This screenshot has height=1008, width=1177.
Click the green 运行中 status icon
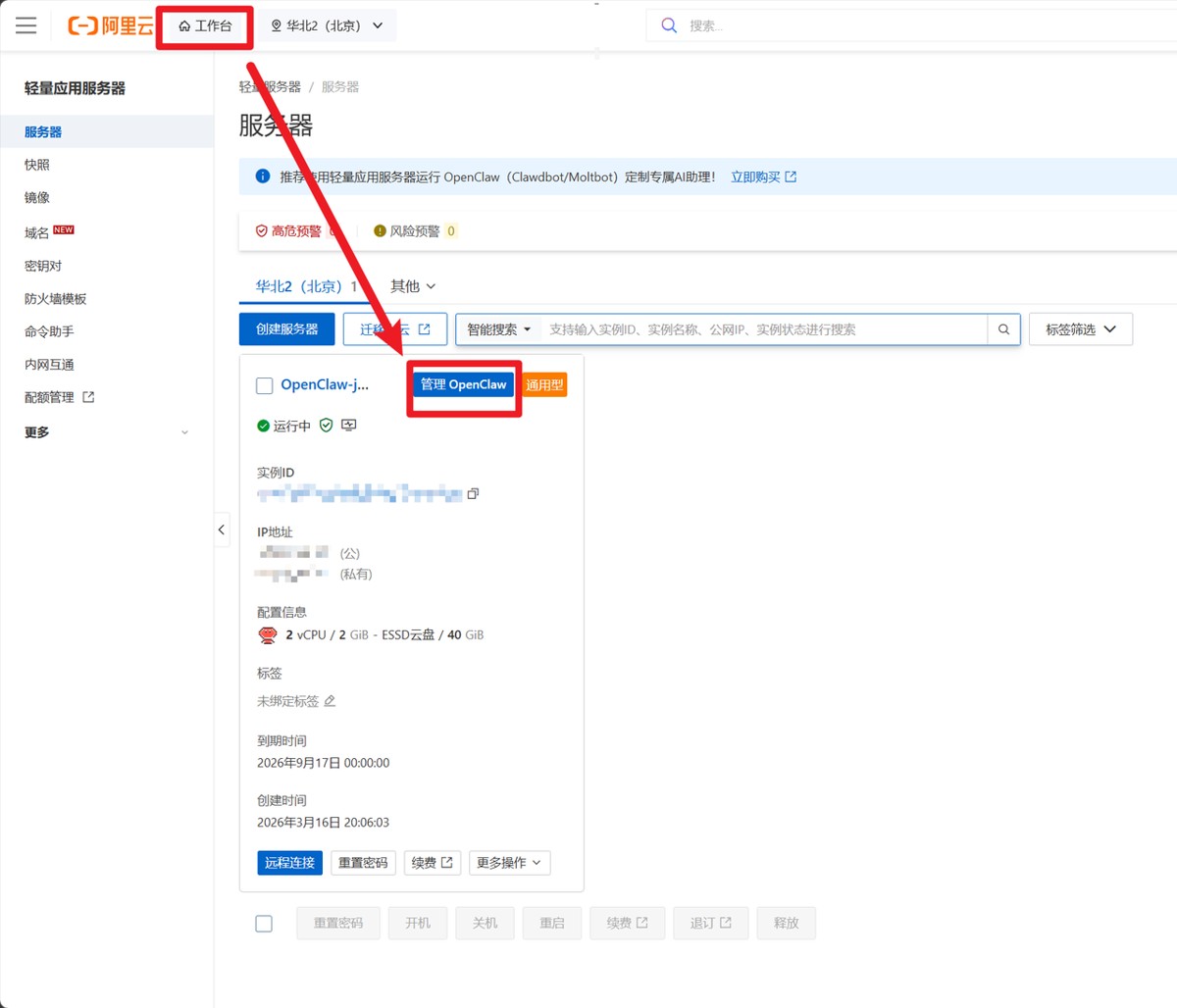pos(263,426)
